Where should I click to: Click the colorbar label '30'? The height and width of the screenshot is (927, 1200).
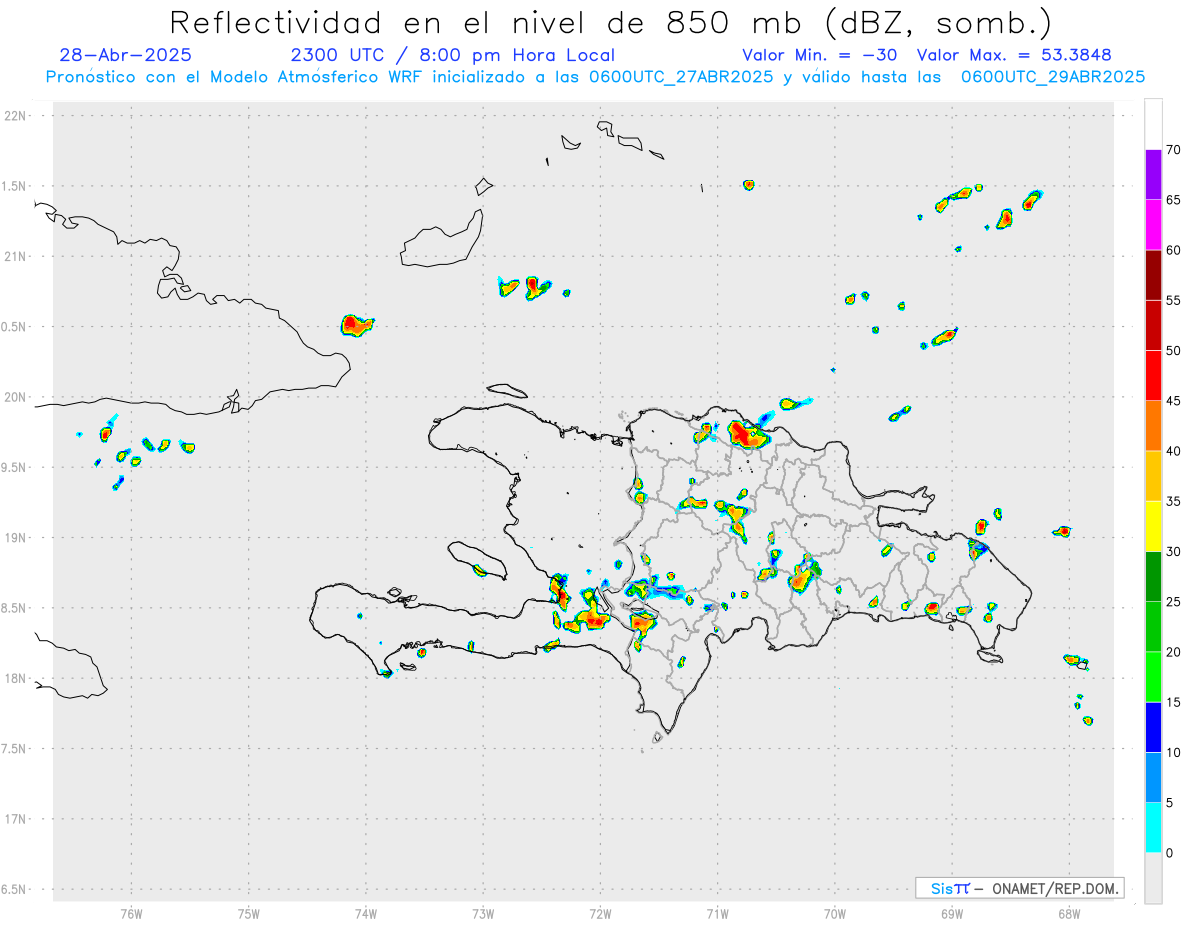[1174, 552]
